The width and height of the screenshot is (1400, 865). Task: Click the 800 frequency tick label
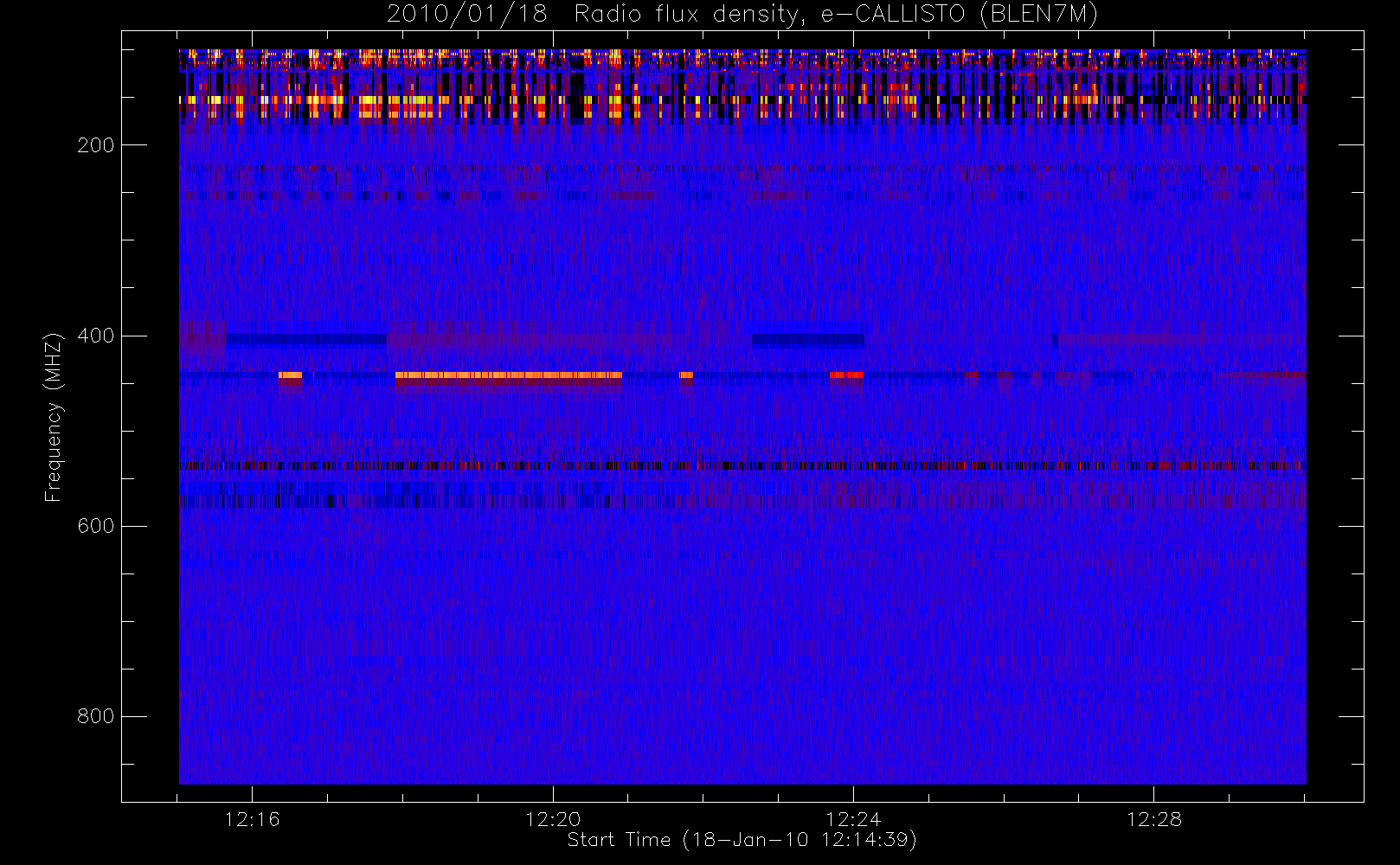(95, 716)
